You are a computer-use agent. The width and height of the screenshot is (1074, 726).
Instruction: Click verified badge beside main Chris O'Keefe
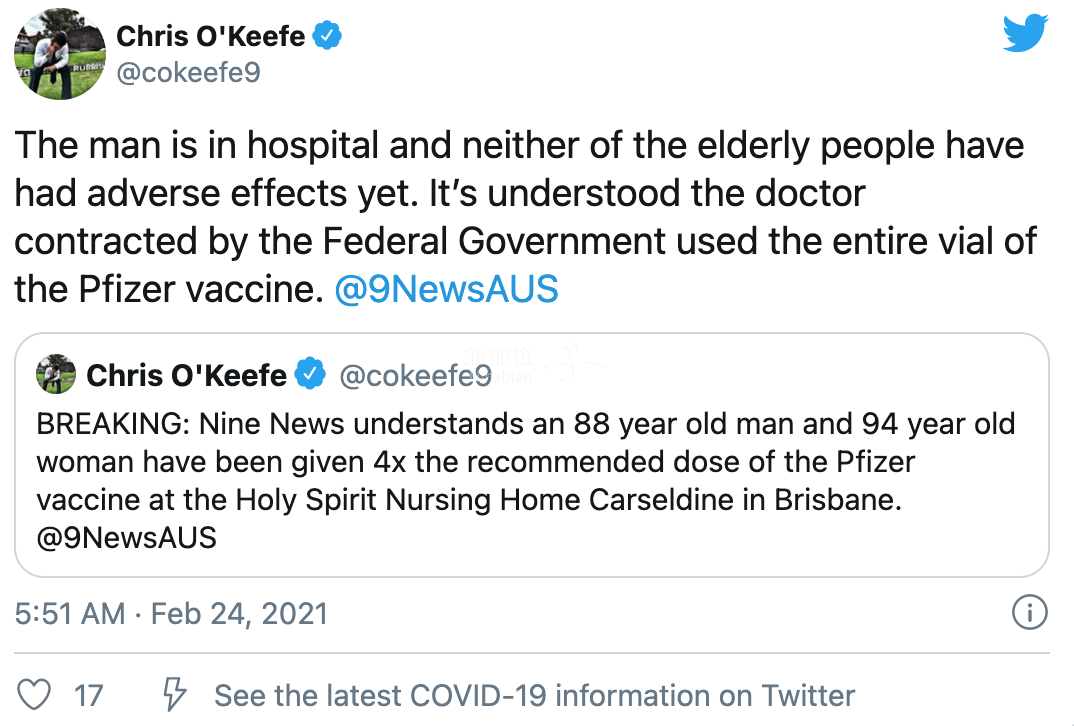(x=327, y=36)
